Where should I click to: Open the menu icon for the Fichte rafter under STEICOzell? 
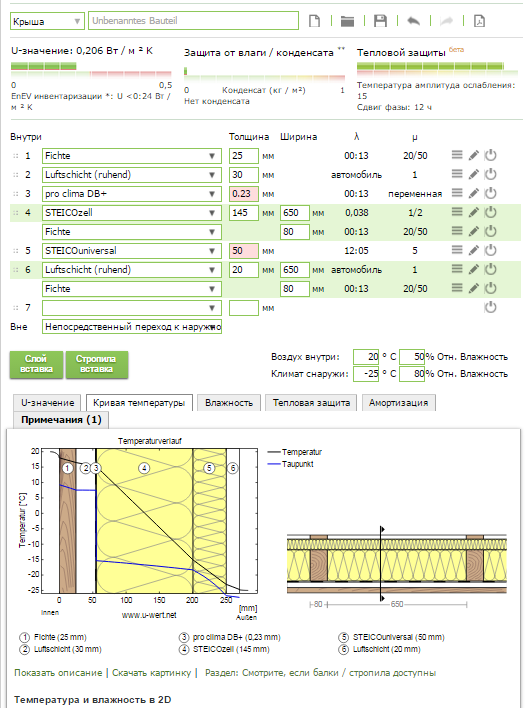(x=457, y=231)
